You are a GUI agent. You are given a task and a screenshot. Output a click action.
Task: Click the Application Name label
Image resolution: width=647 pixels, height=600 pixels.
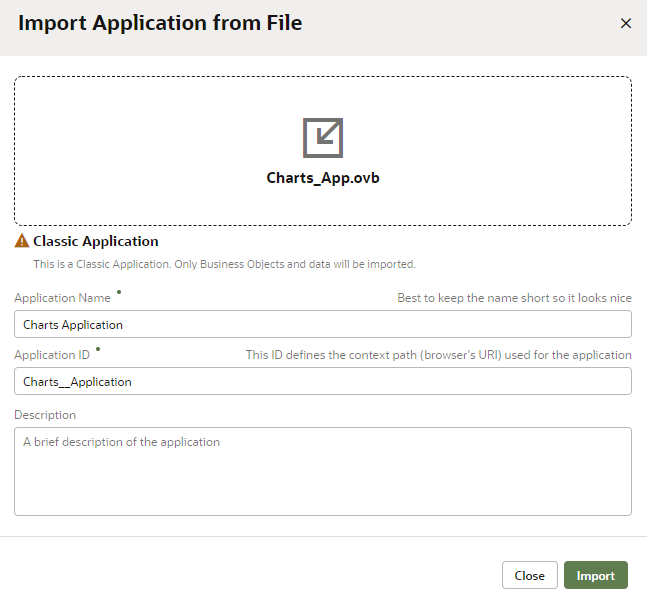62,298
